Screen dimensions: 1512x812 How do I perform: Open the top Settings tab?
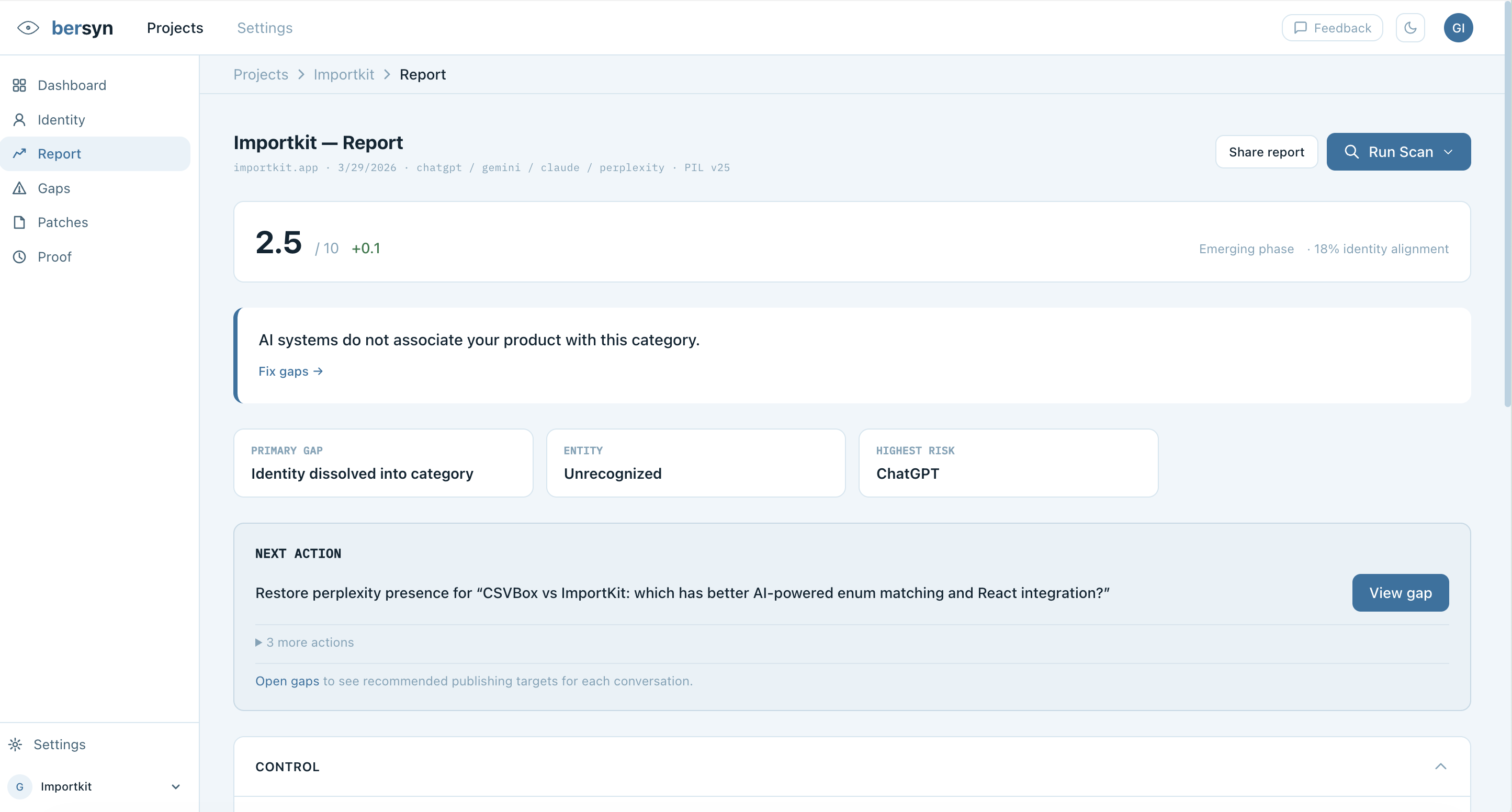(264, 28)
